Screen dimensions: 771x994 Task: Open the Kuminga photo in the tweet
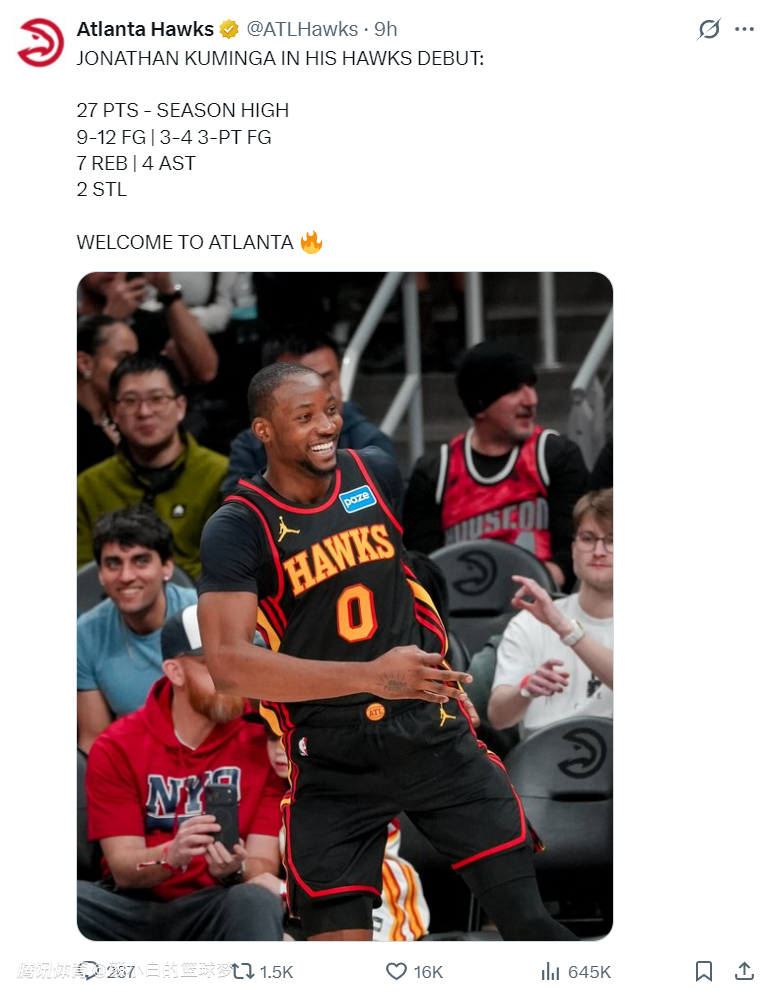pyautogui.click(x=345, y=606)
